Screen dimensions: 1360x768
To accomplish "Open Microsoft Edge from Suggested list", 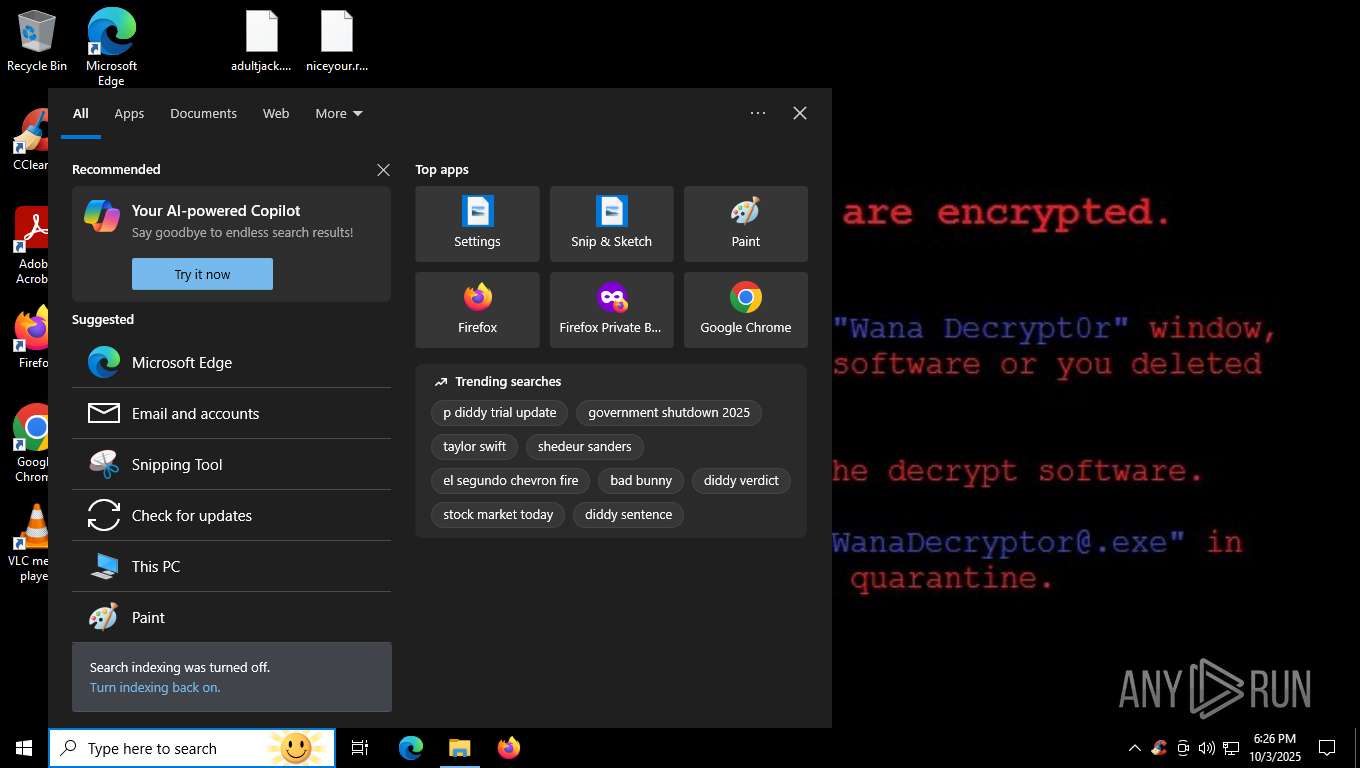I will tap(231, 362).
